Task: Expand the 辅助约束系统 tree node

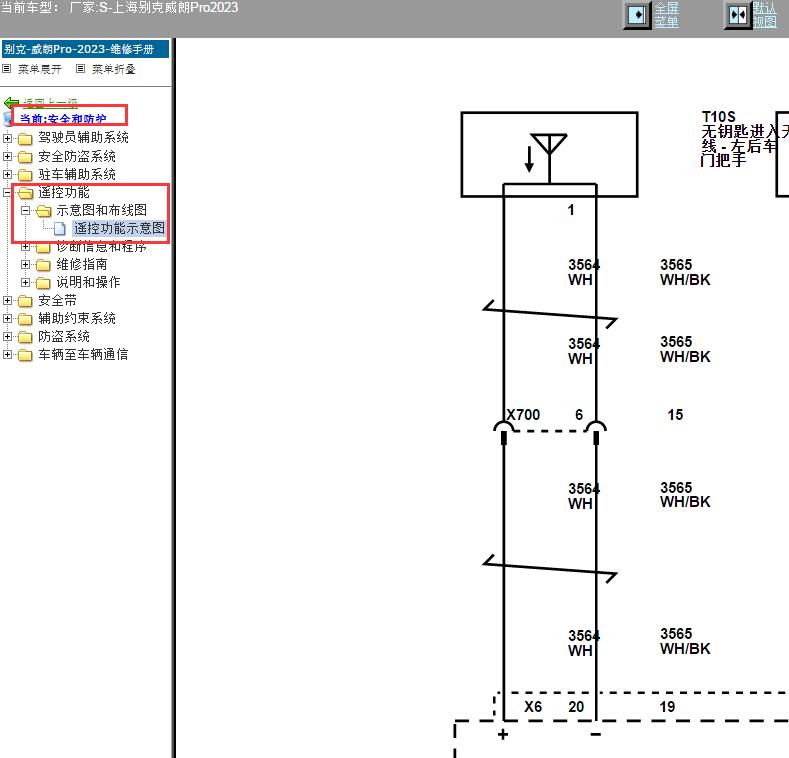Action: tap(7, 318)
